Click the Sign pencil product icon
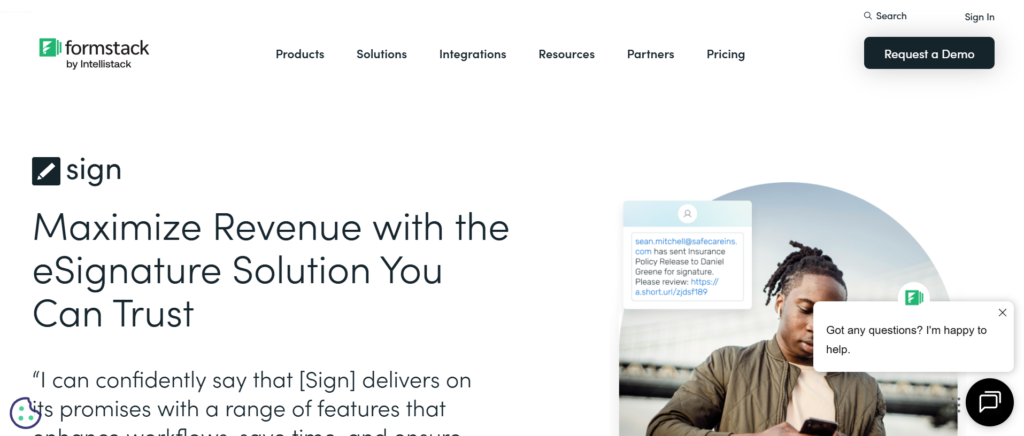Viewport: 1024px width, 436px height. (x=46, y=171)
